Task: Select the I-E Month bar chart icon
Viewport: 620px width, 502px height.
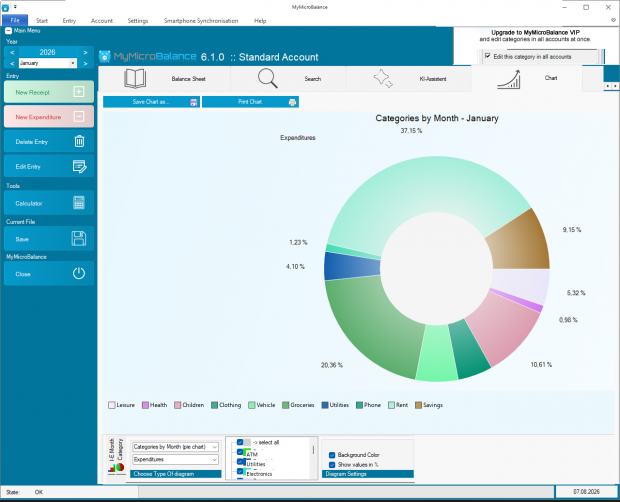Action: pos(112,468)
